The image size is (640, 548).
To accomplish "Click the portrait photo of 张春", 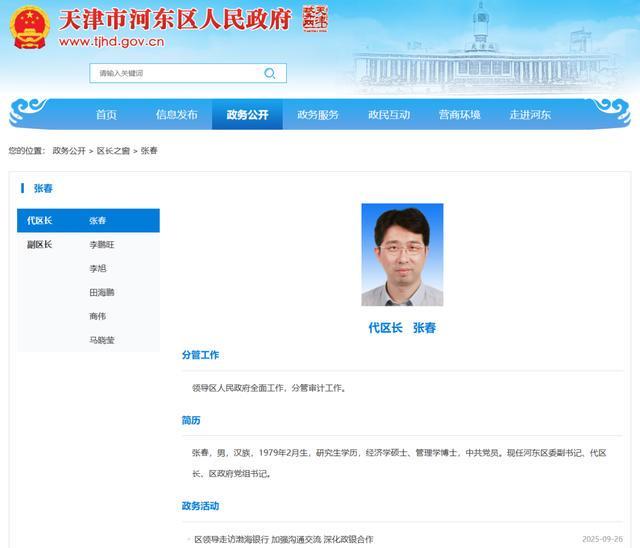I will (402, 255).
